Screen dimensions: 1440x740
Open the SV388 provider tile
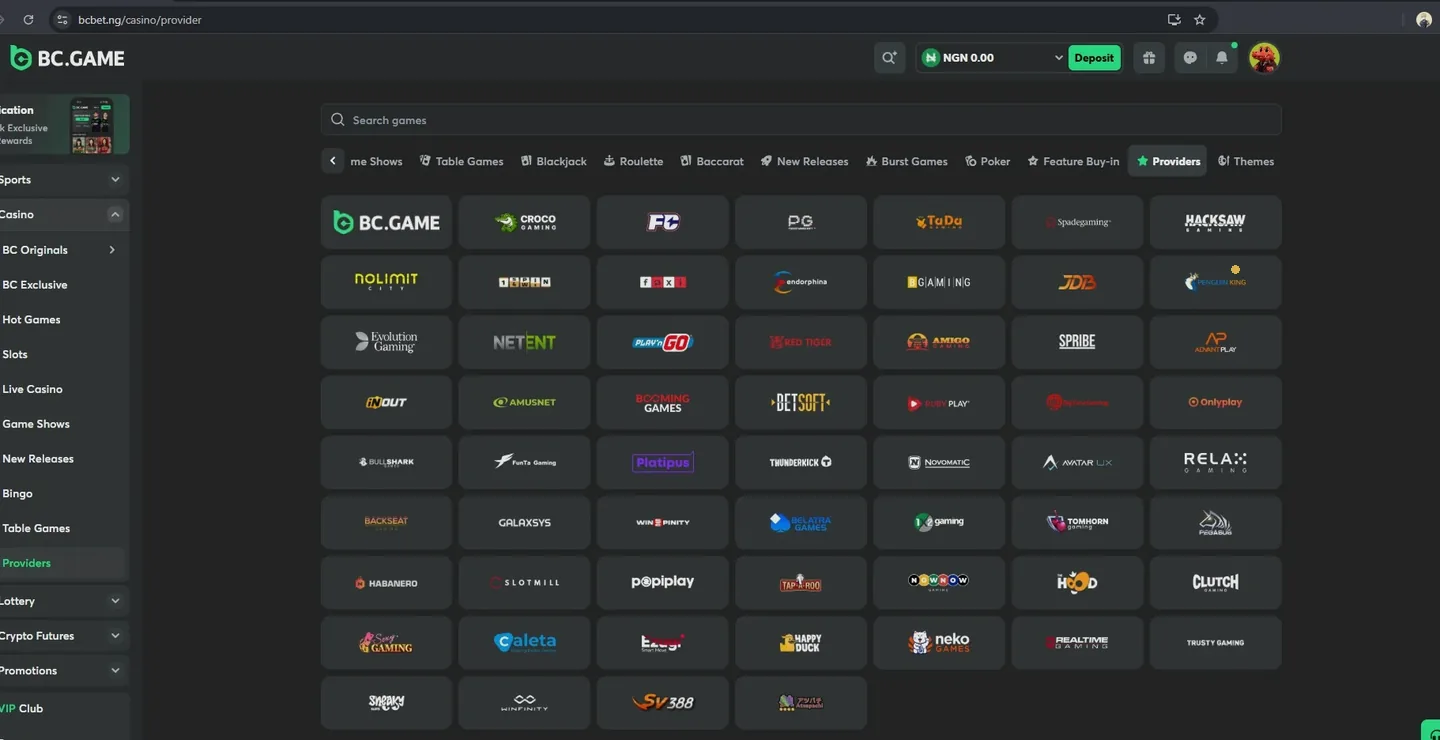tap(663, 703)
